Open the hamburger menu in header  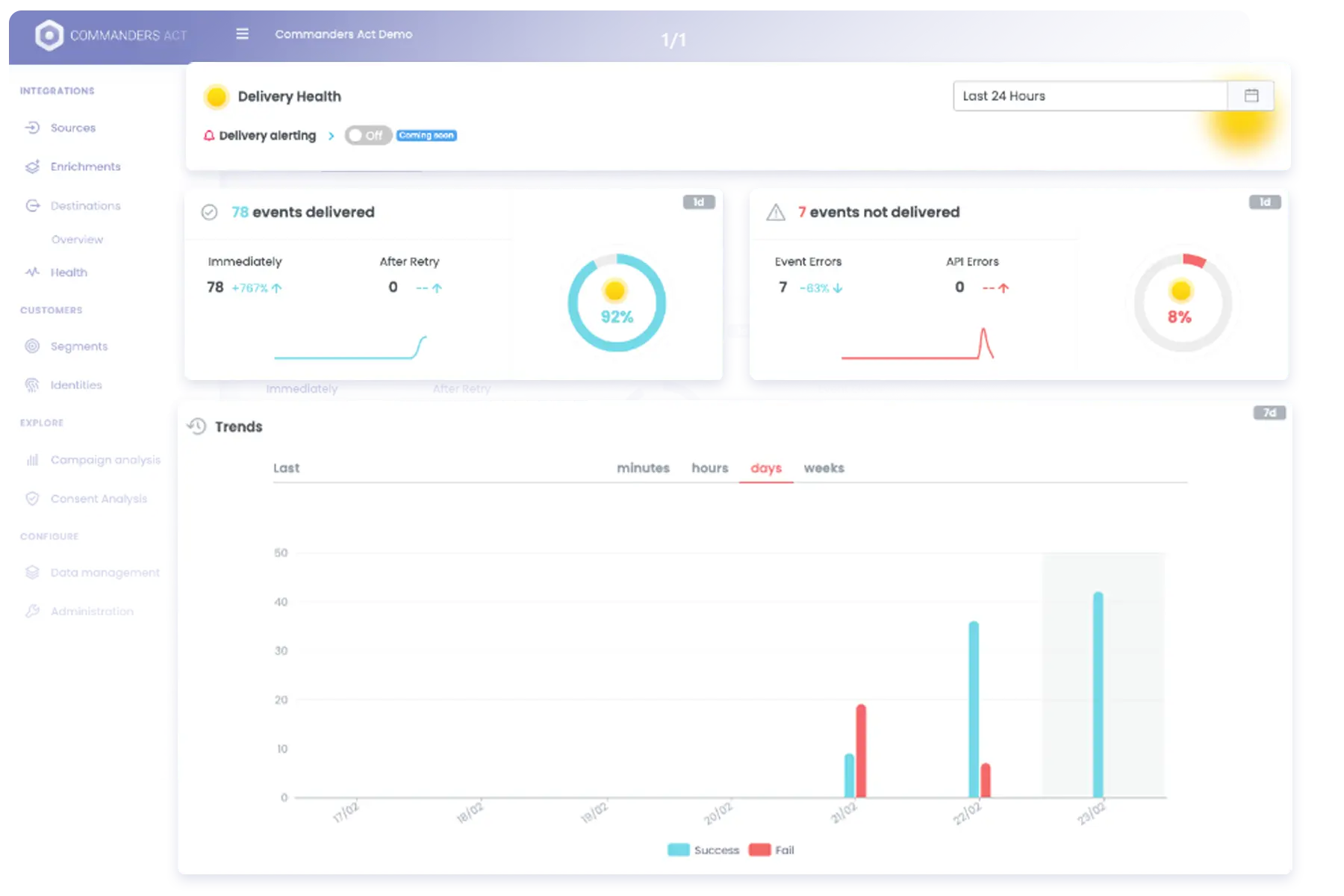click(x=242, y=34)
